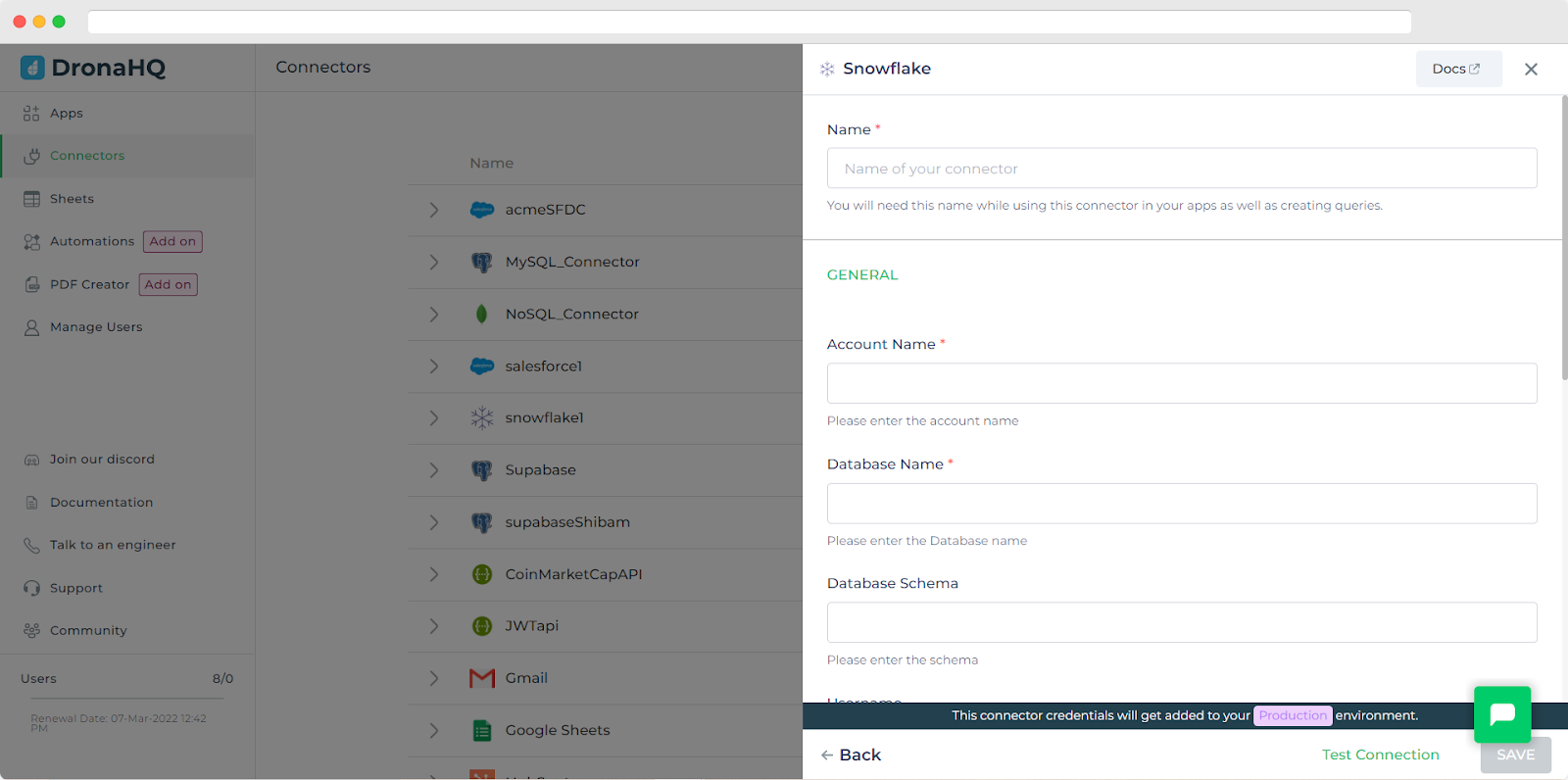1568x780 pixels.
Task: Click Test Connection
Action: click(1380, 755)
